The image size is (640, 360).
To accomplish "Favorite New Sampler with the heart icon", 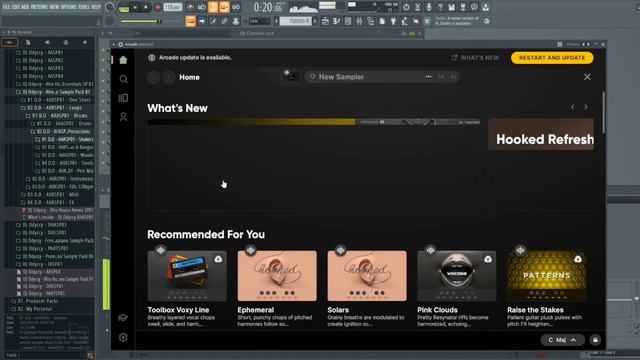I will click(x=312, y=77).
